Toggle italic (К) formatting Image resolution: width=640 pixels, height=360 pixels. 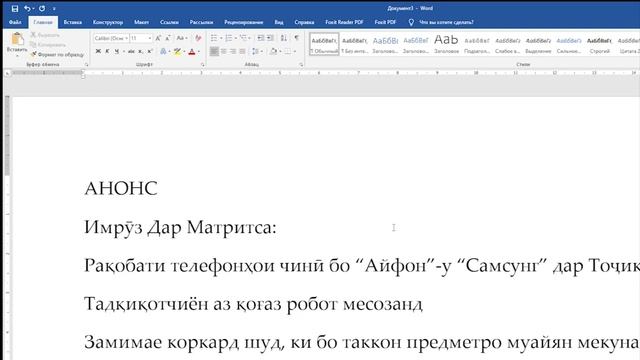(x=107, y=51)
